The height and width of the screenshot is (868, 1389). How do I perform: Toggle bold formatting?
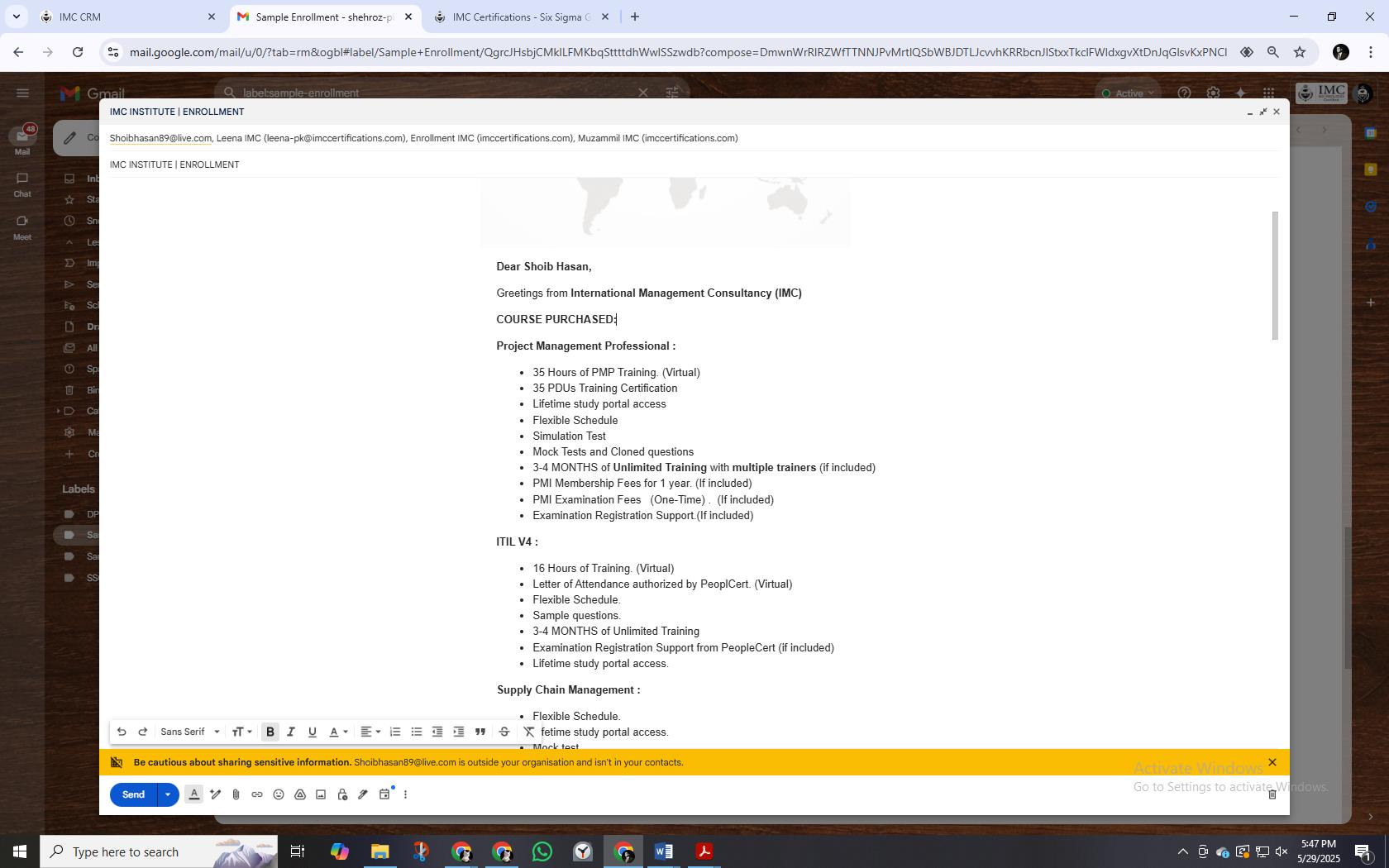pyautogui.click(x=270, y=732)
